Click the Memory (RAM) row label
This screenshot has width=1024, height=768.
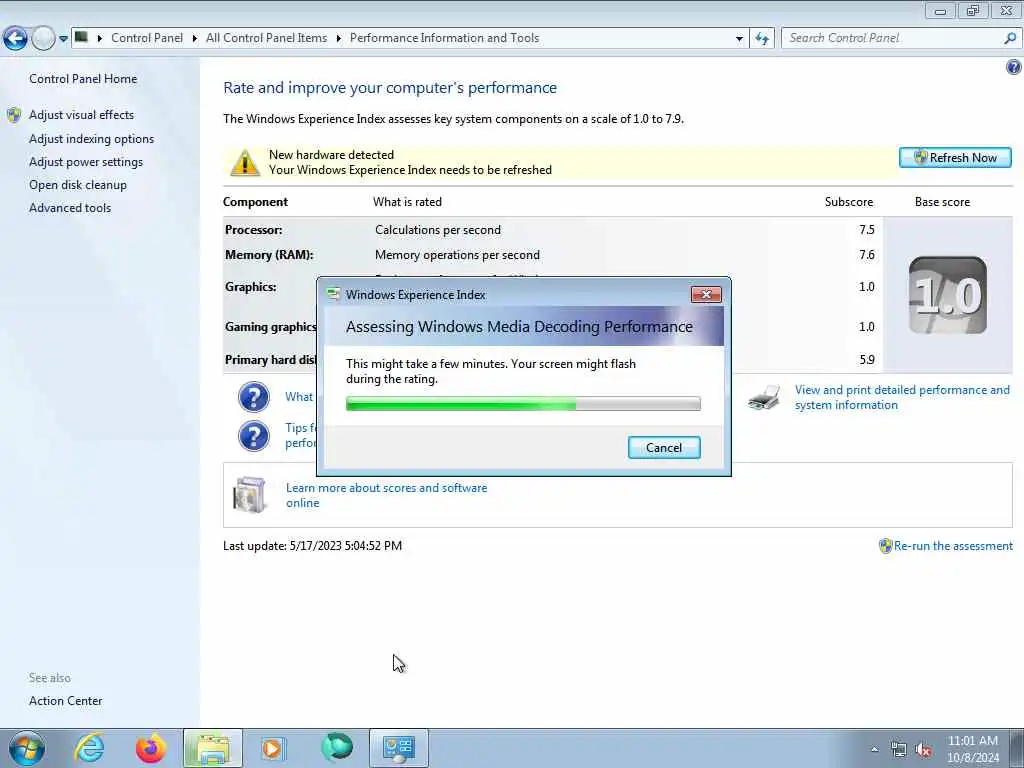[269, 255]
